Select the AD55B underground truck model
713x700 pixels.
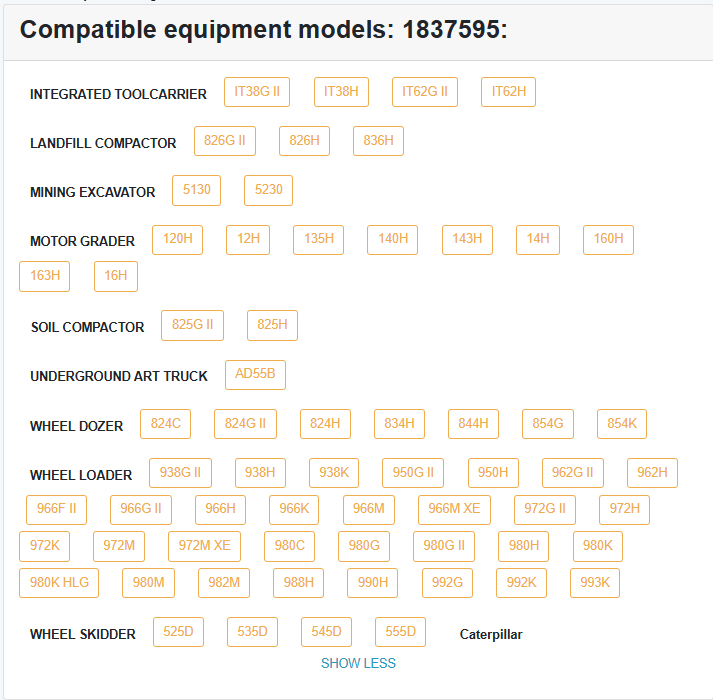(256, 374)
